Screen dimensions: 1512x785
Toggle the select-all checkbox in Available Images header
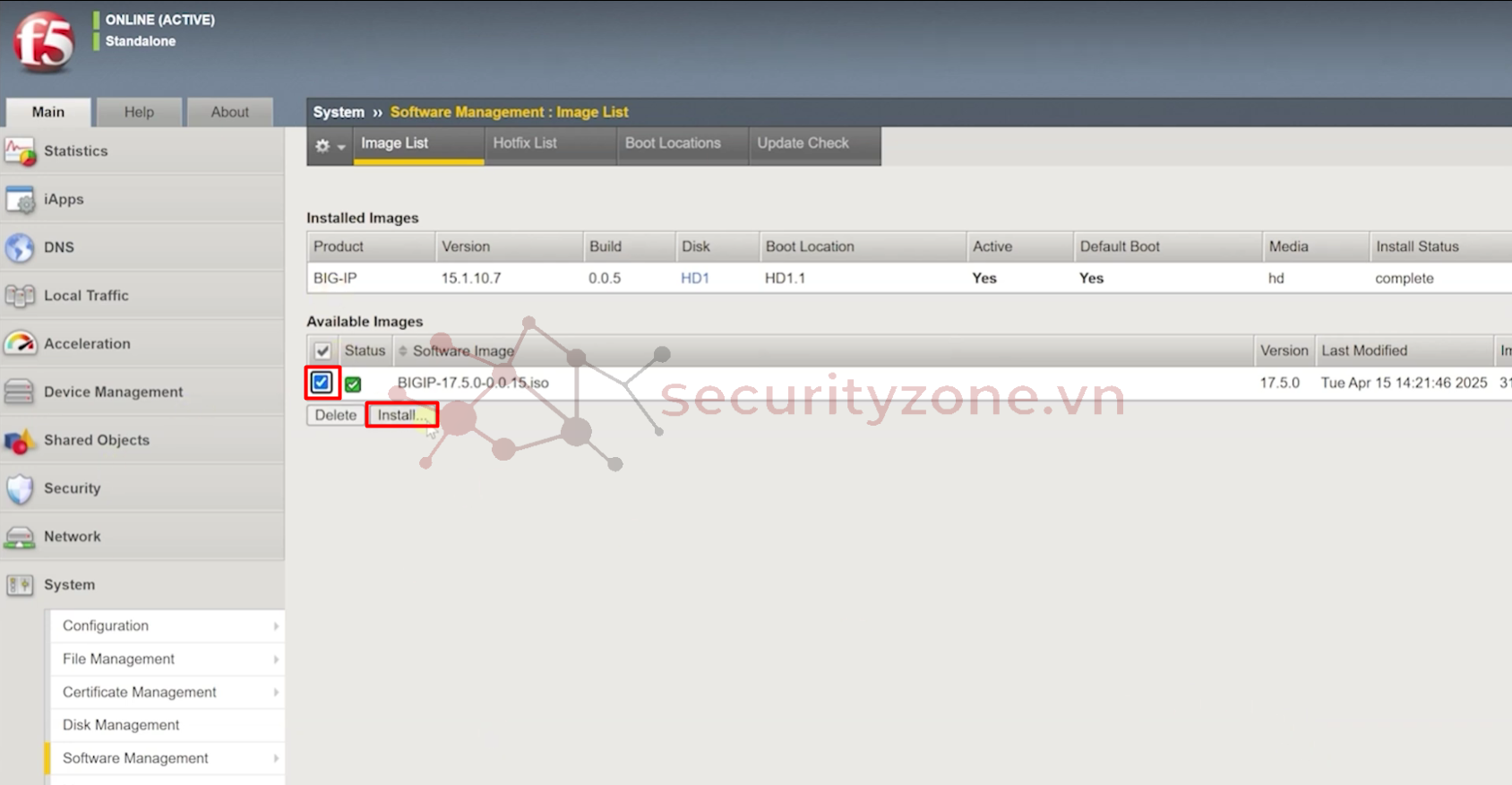[x=322, y=351]
